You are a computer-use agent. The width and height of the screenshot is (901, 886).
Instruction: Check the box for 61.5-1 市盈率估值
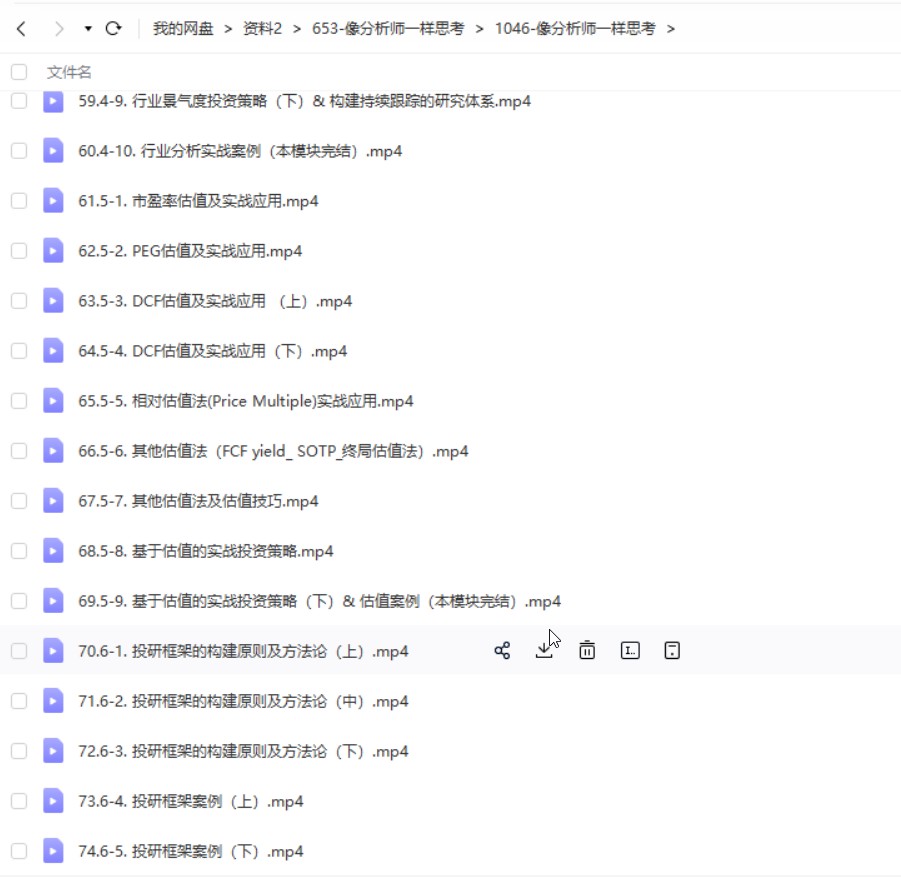(x=19, y=201)
